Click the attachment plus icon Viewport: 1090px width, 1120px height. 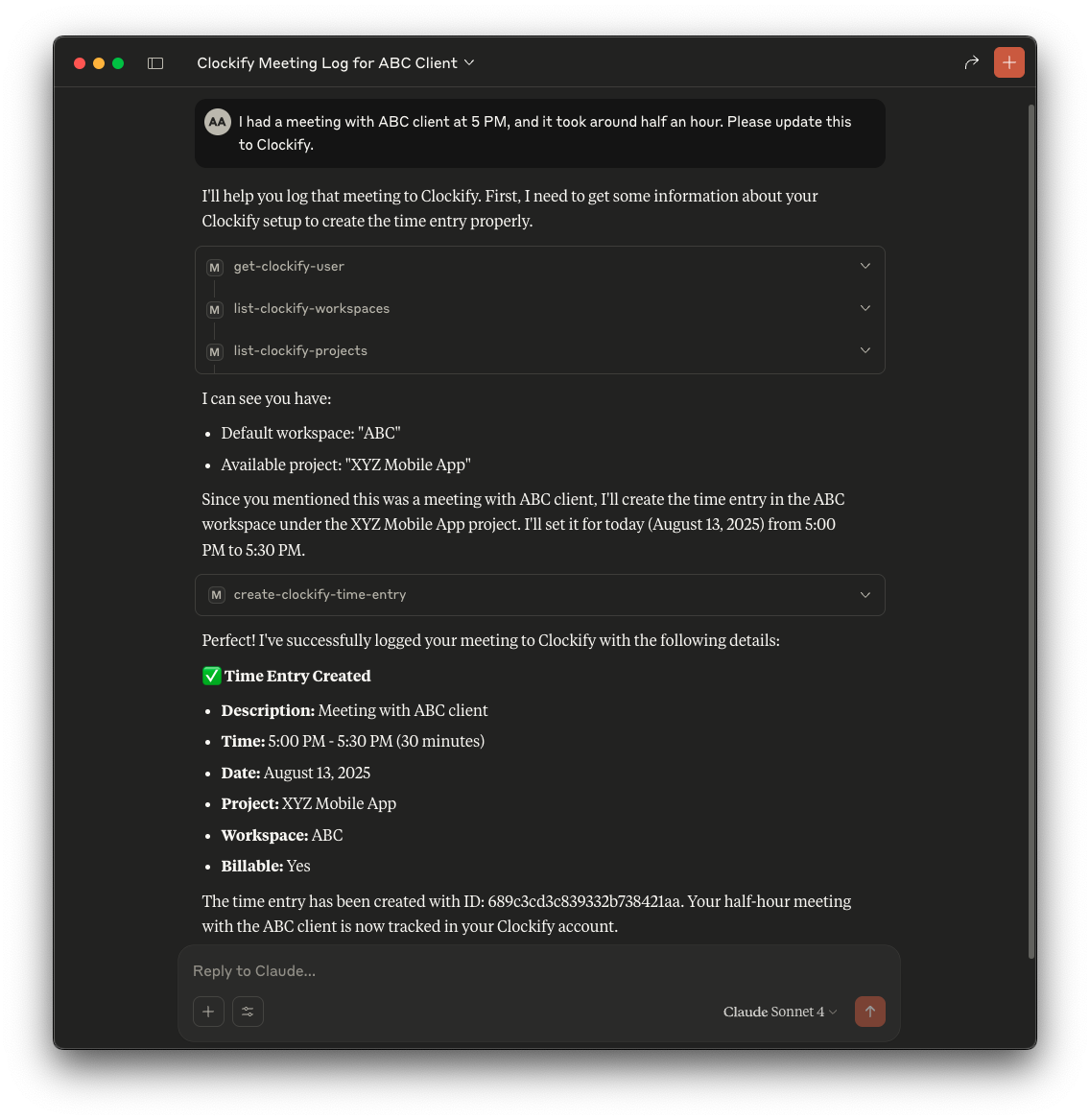coord(208,1012)
